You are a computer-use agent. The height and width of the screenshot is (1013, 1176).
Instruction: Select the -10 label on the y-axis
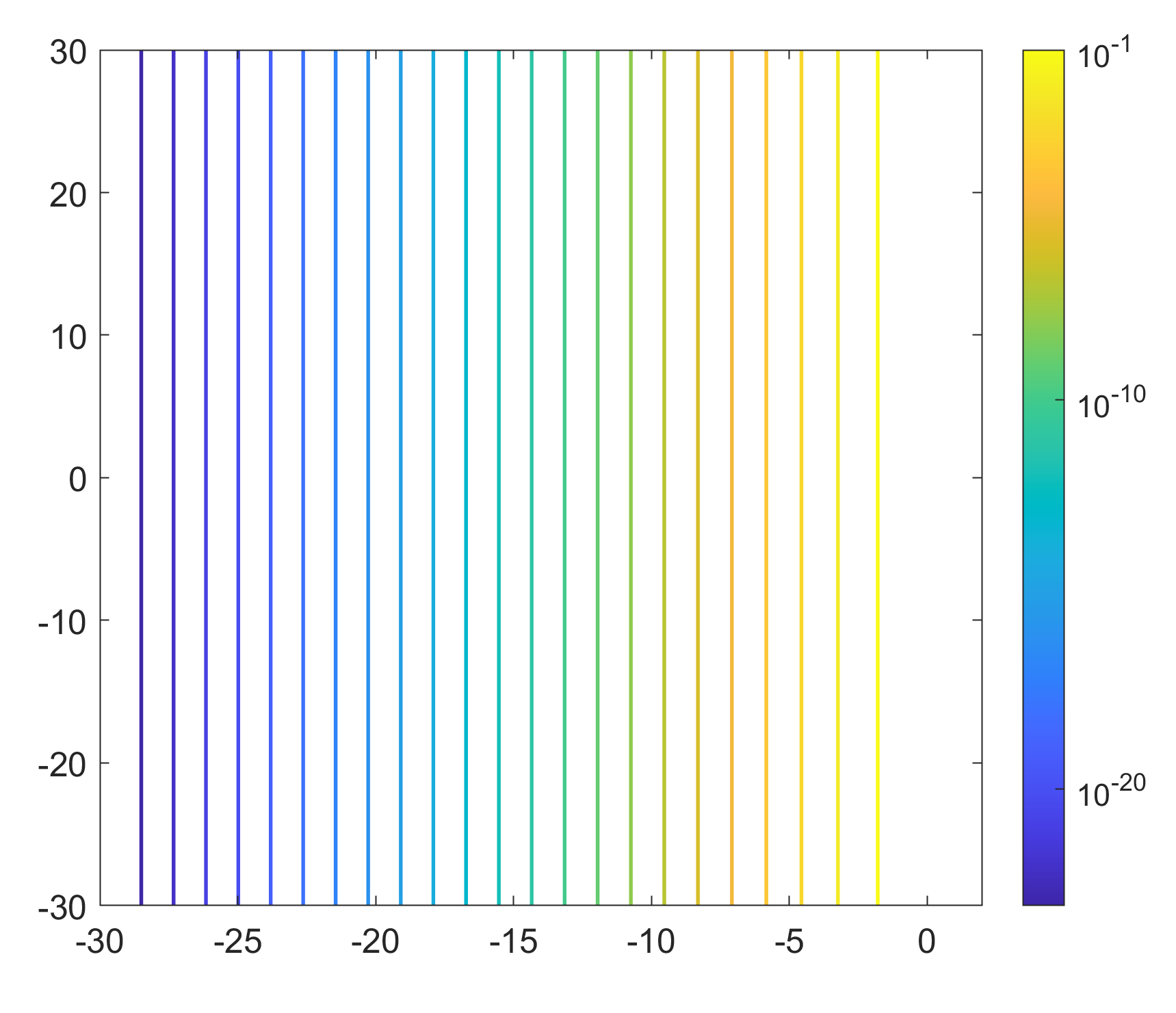62,623
